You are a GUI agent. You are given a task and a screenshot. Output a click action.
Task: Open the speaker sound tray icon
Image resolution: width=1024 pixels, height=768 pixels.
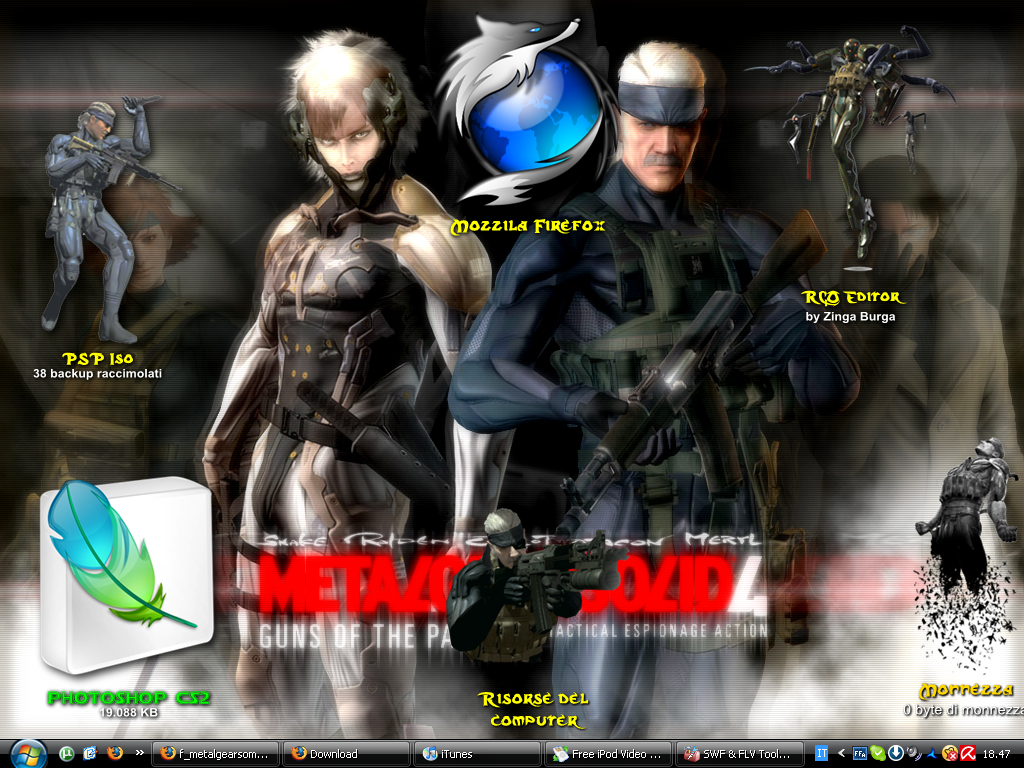(x=914, y=754)
